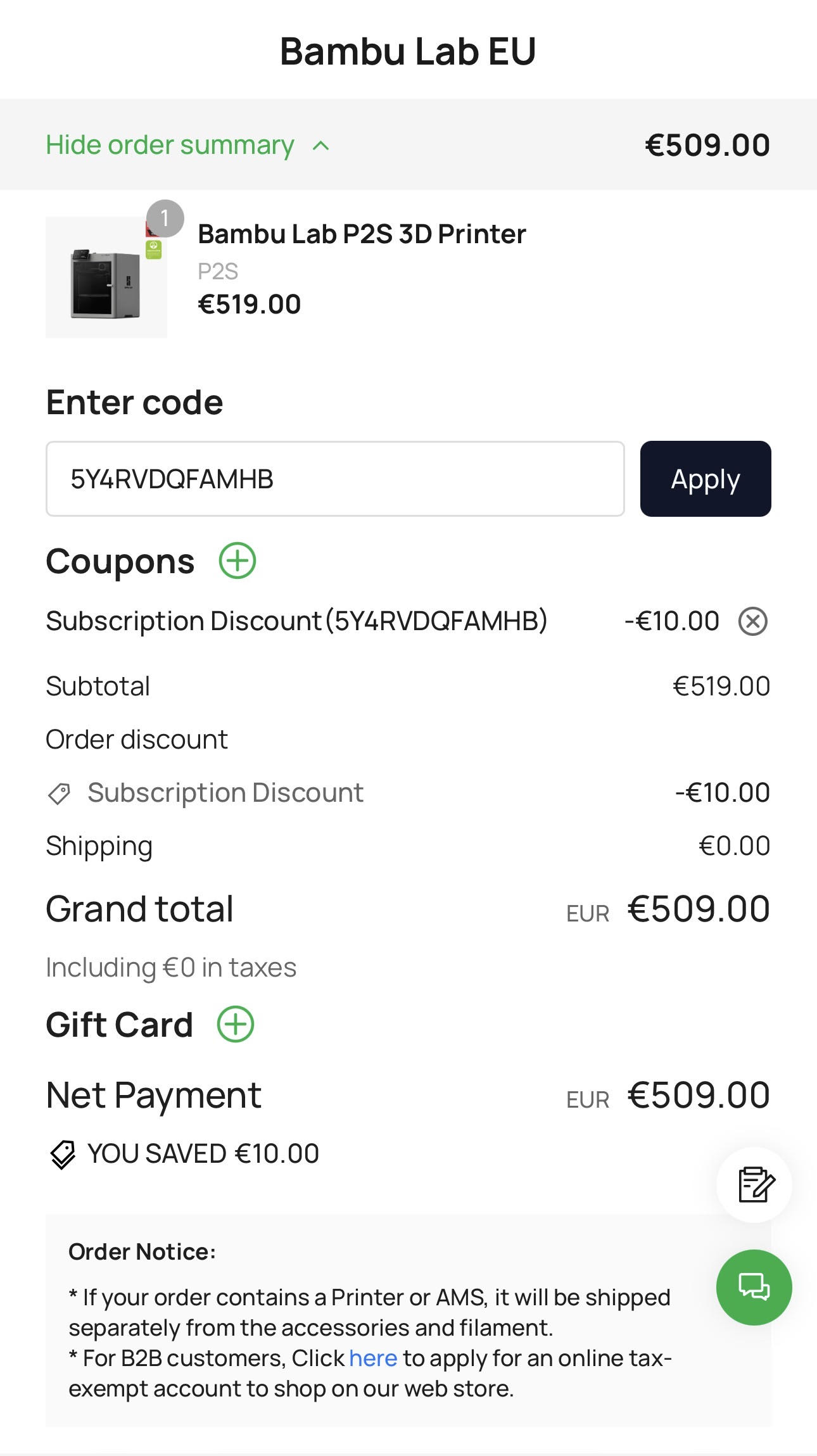Click the You Saved price tag icon

click(x=63, y=1154)
